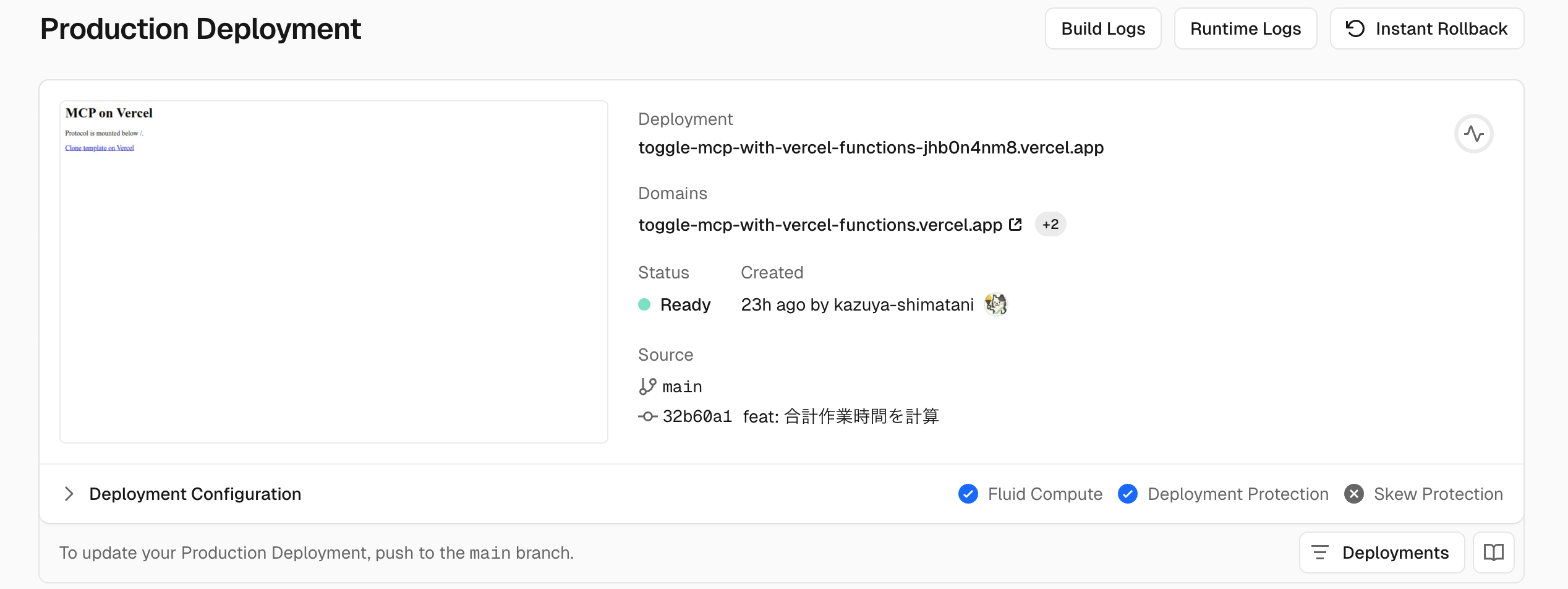Click the Deployment Protection check icon
The height and width of the screenshot is (589, 1568).
1128,494
